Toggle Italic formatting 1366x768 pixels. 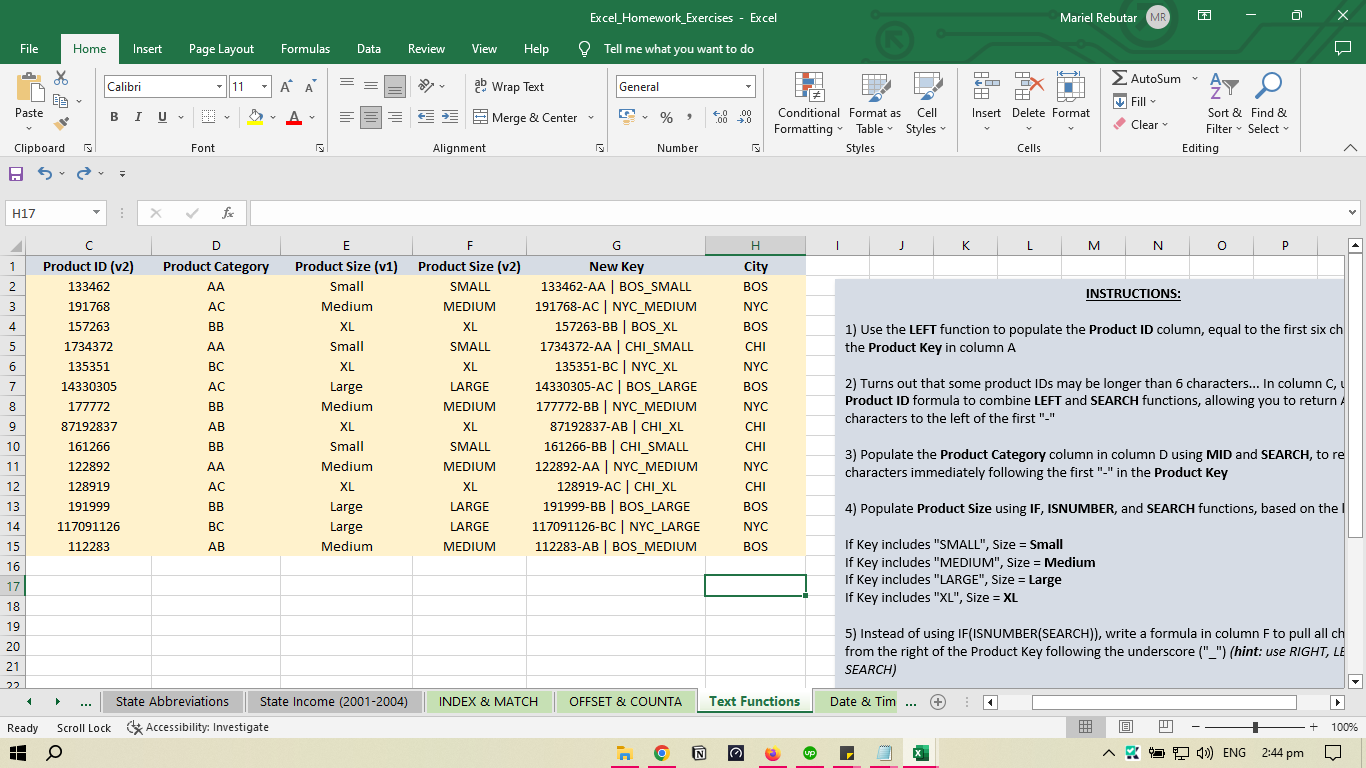(138, 117)
